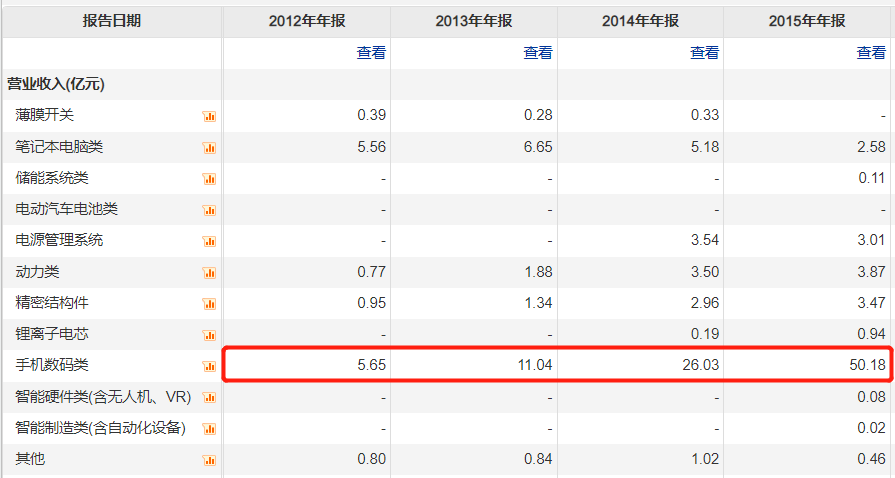Click chart icon for 精密结构件

209,304
